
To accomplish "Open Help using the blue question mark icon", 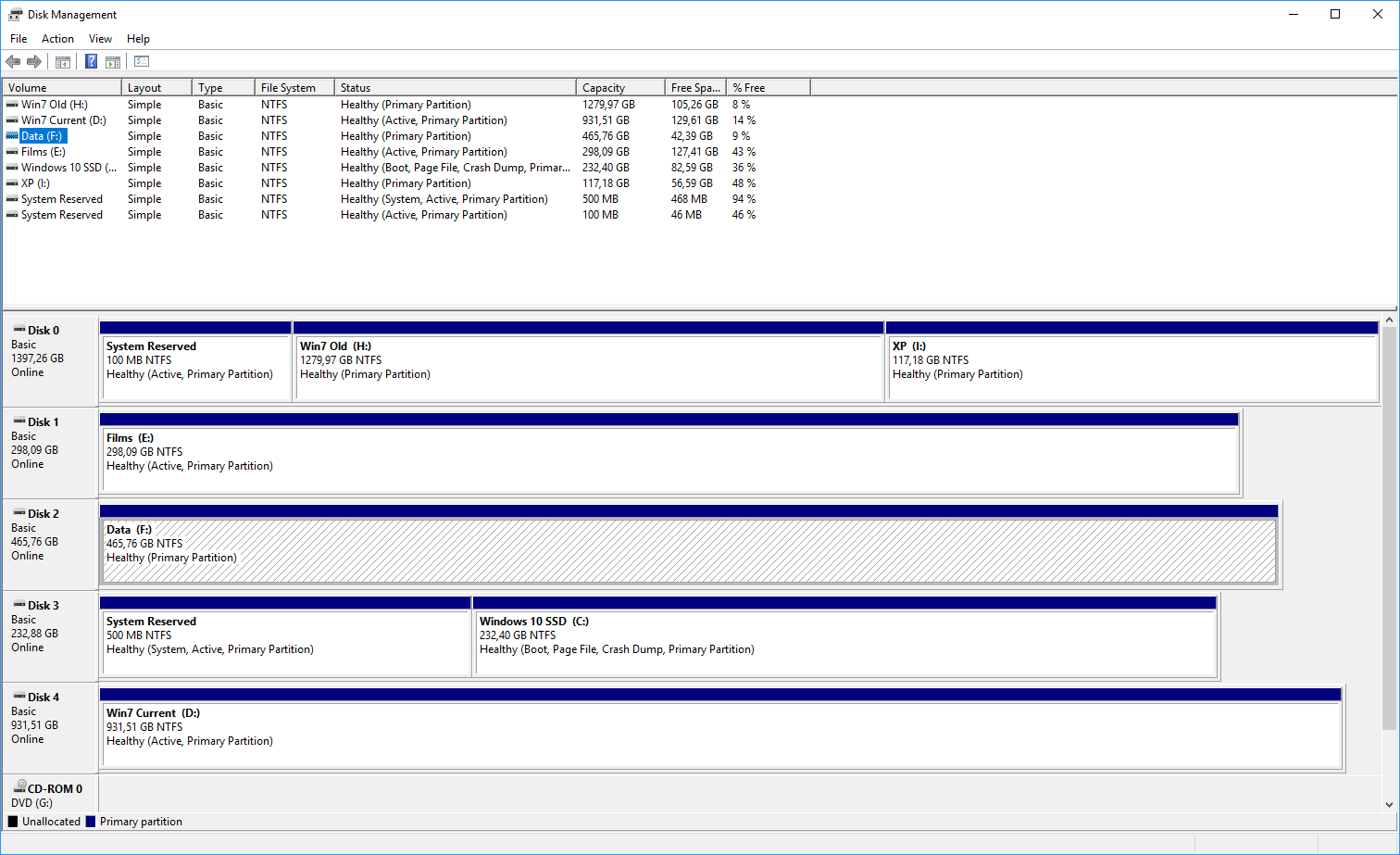I will 90,61.
